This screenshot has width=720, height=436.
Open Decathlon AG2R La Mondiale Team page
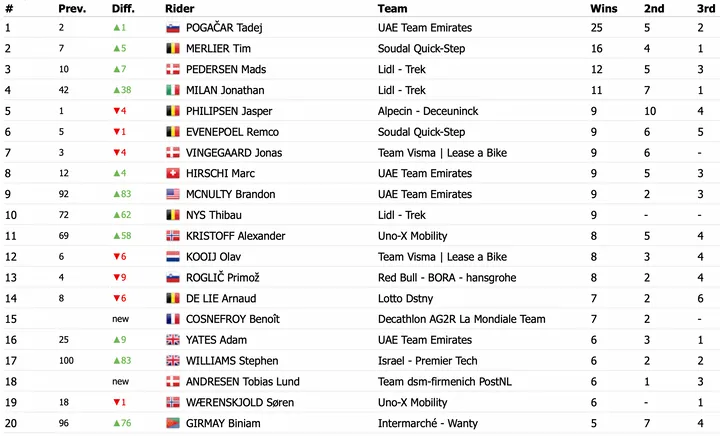(x=461, y=319)
